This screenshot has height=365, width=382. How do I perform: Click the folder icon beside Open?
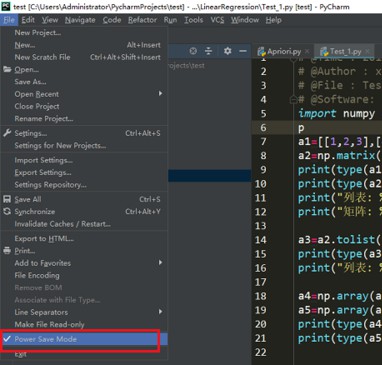click(7, 69)
